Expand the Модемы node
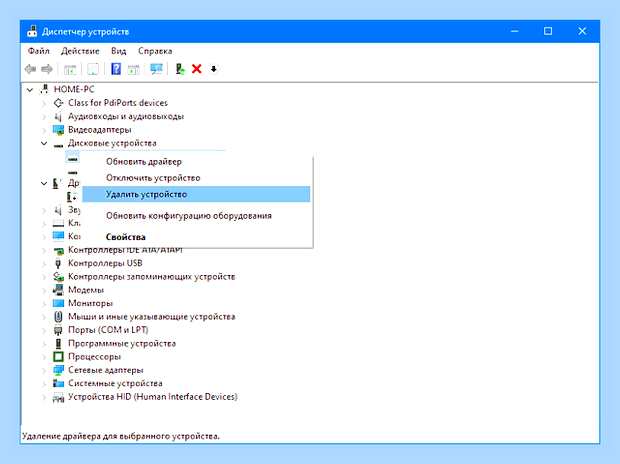Viewport: 620px width, 464px height. (44, 290)
